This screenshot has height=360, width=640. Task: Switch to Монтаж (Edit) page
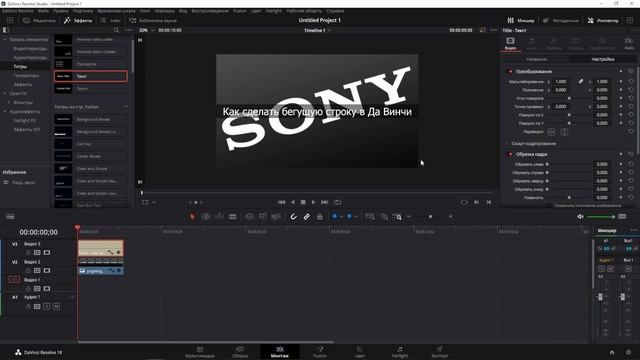click(x=280, y=352)
